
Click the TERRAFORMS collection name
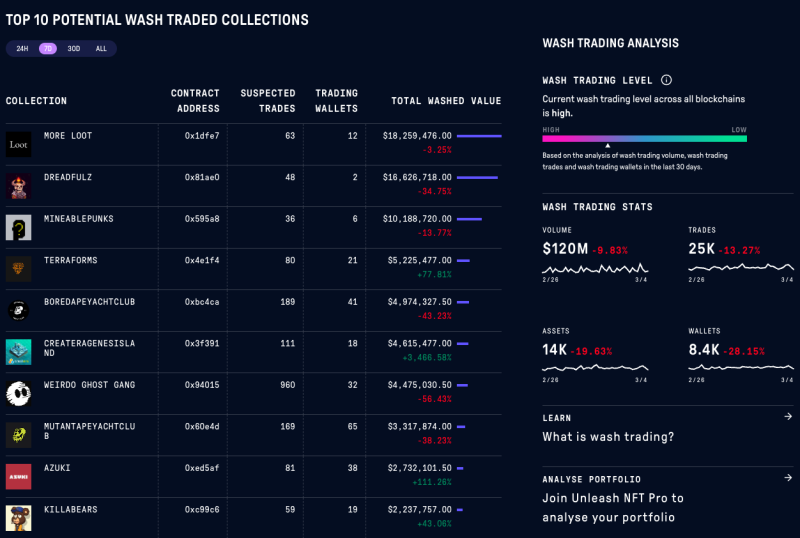point(70,260)
